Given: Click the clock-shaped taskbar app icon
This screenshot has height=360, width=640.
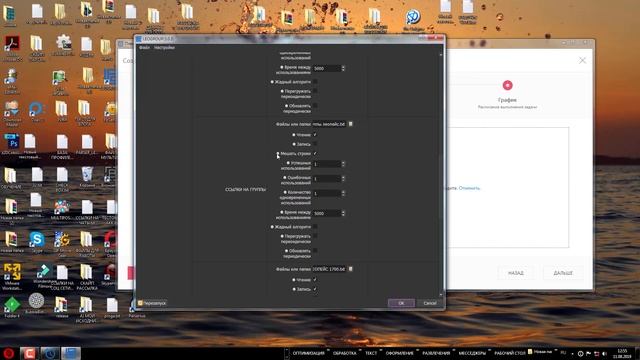Looking at the screenshot, I should pyautogui.click(x=50, y=353).
